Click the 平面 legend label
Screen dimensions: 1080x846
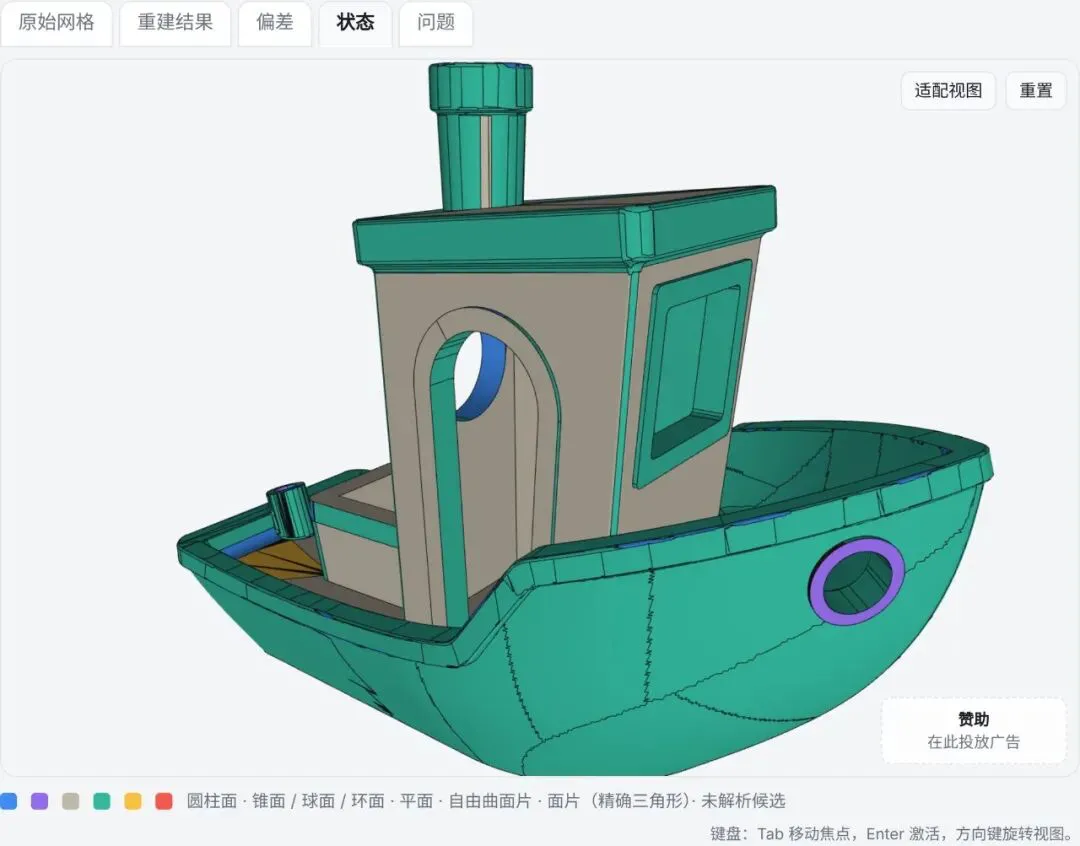416,801
